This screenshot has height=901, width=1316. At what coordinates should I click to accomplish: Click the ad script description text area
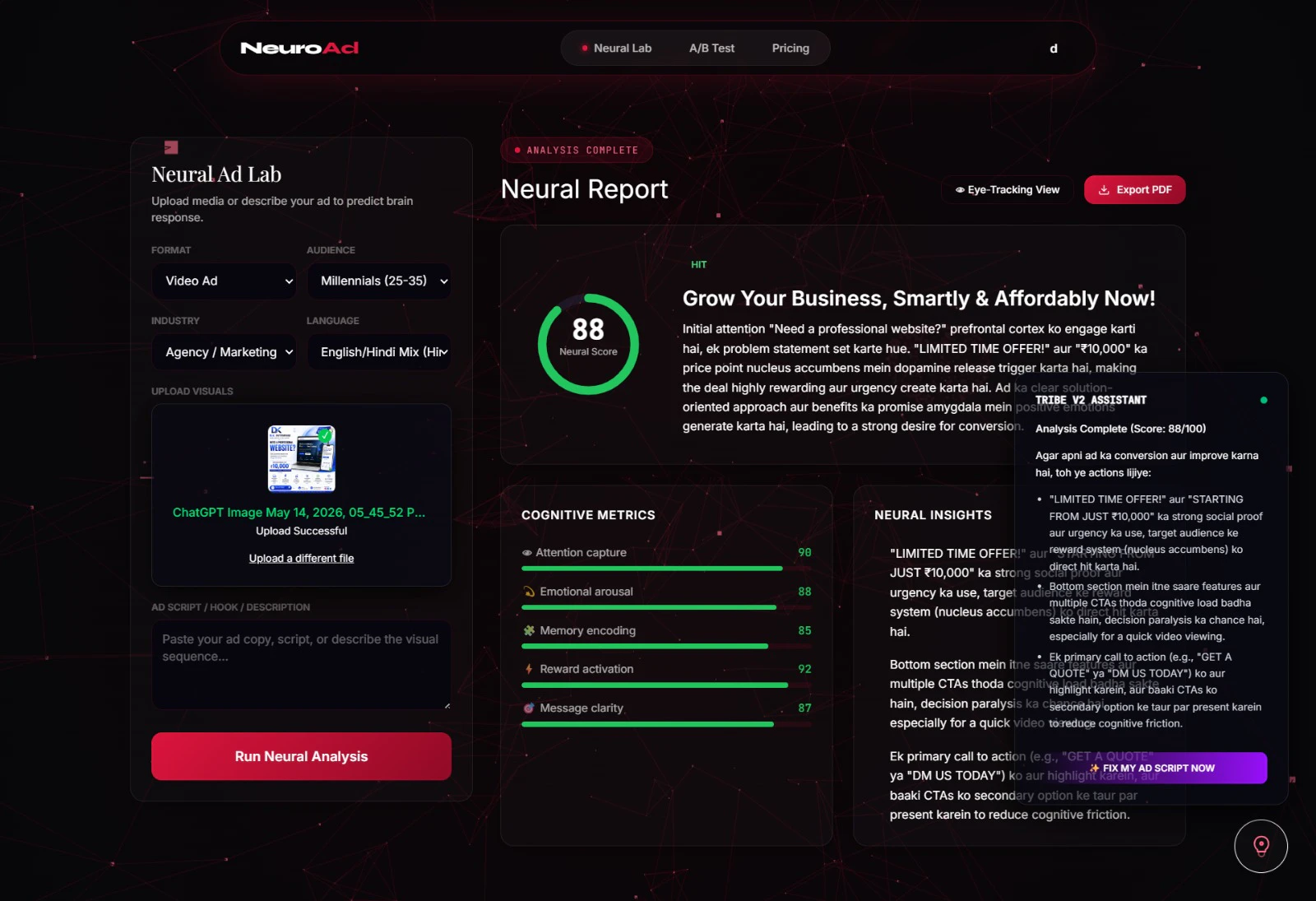tap(301, 665)
